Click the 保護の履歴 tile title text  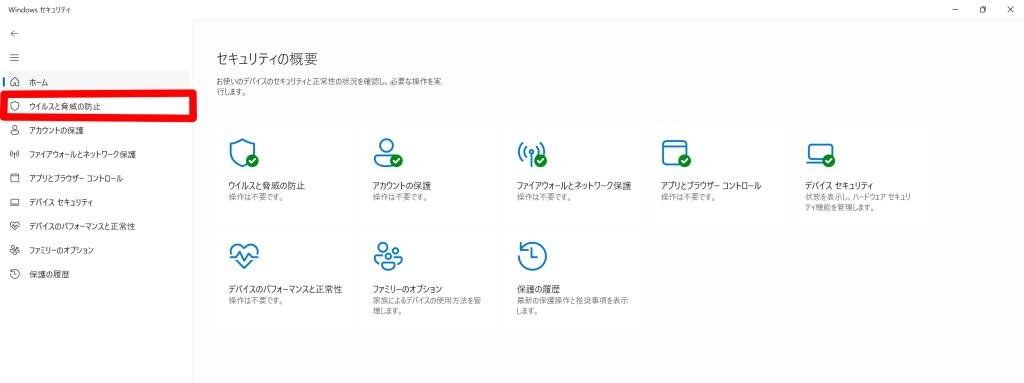click(x=538, y=288)
